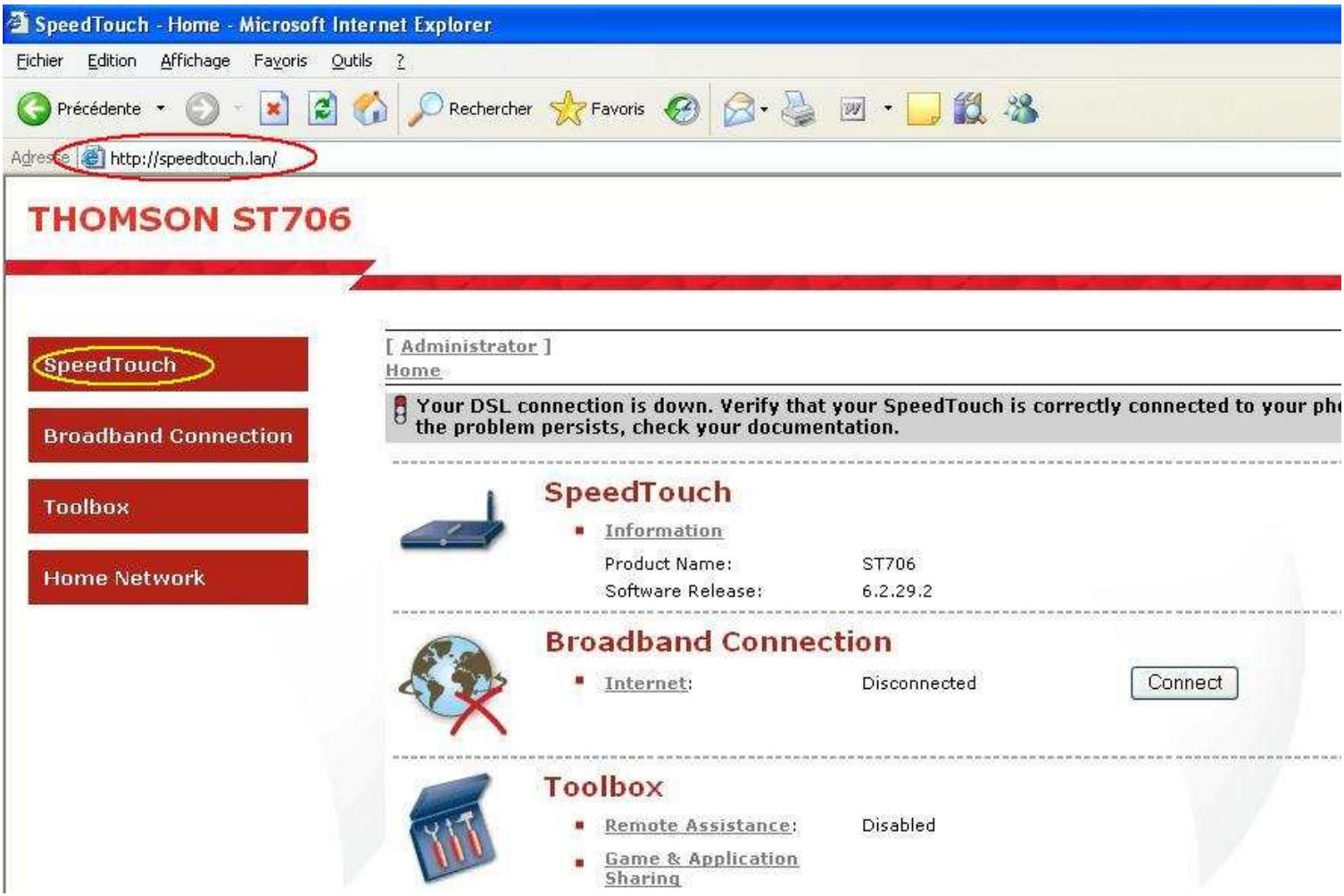
Task: Click the 6.2.29.2 software release value
Action: 897,591
